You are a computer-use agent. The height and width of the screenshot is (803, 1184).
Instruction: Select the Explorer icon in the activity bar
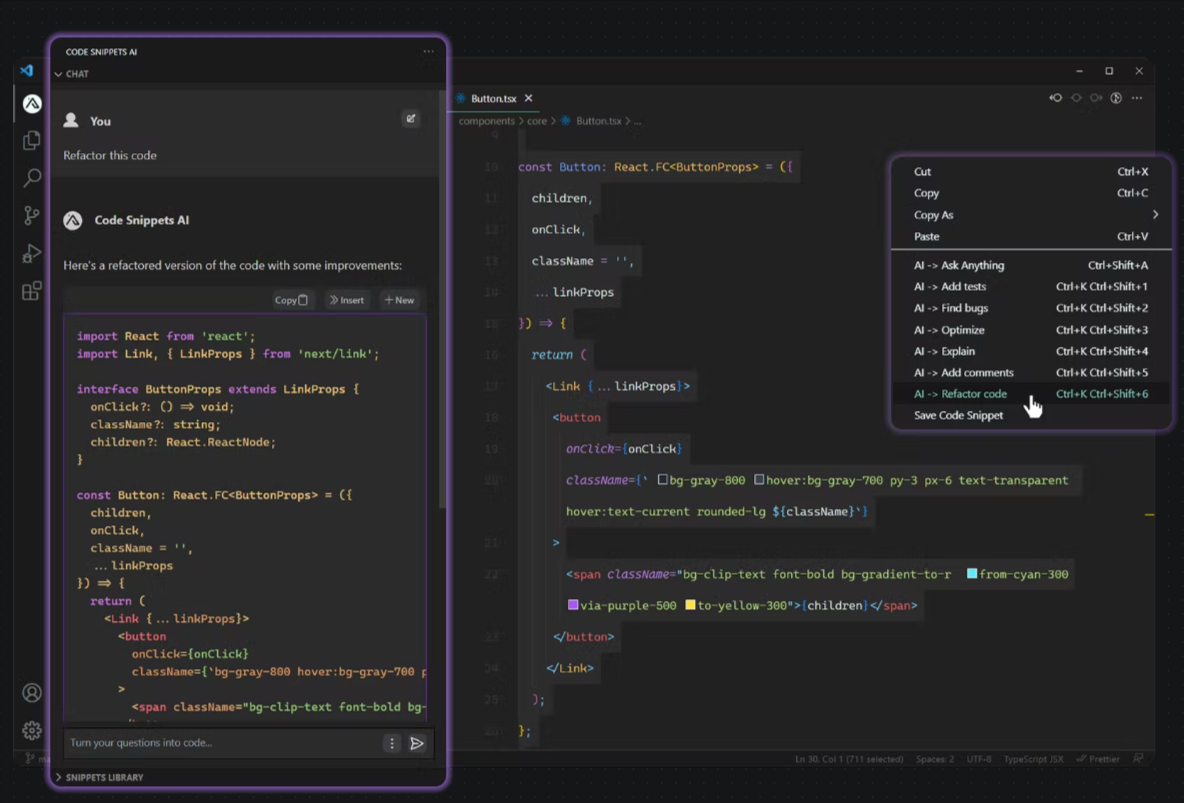[x=31, y=140]
